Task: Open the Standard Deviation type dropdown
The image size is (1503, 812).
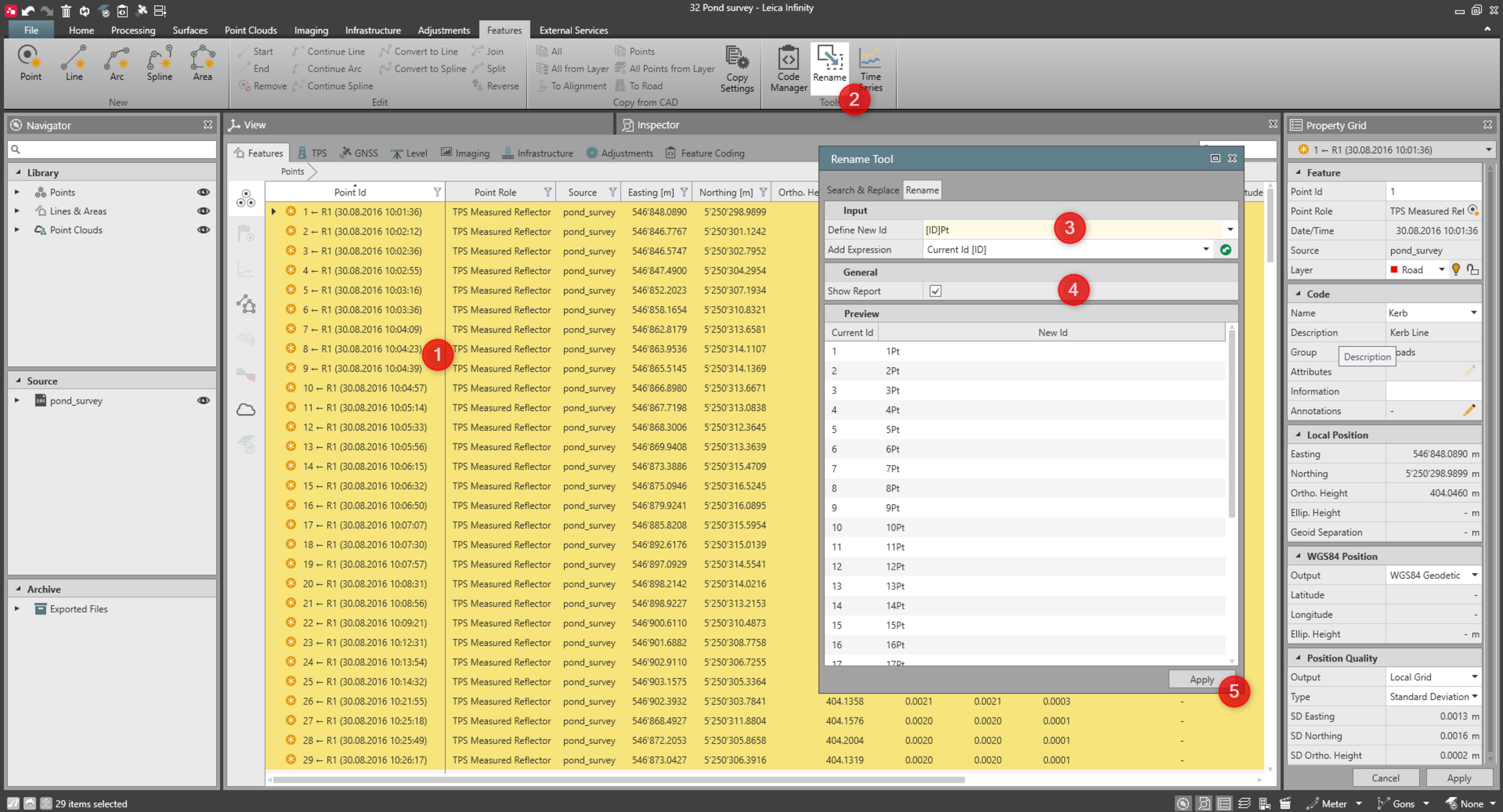Action: tap(1474, 696)
